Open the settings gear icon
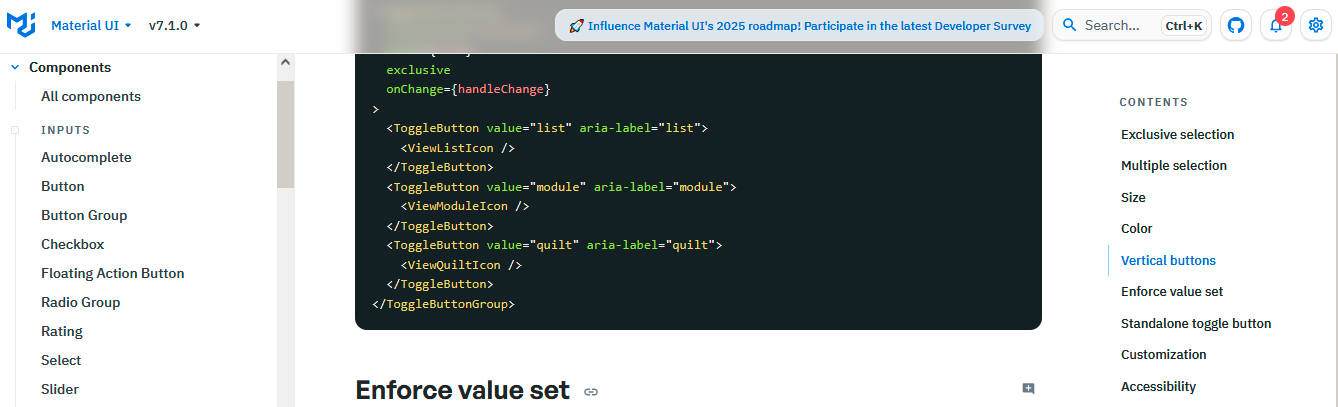 tap(1316, 25)
